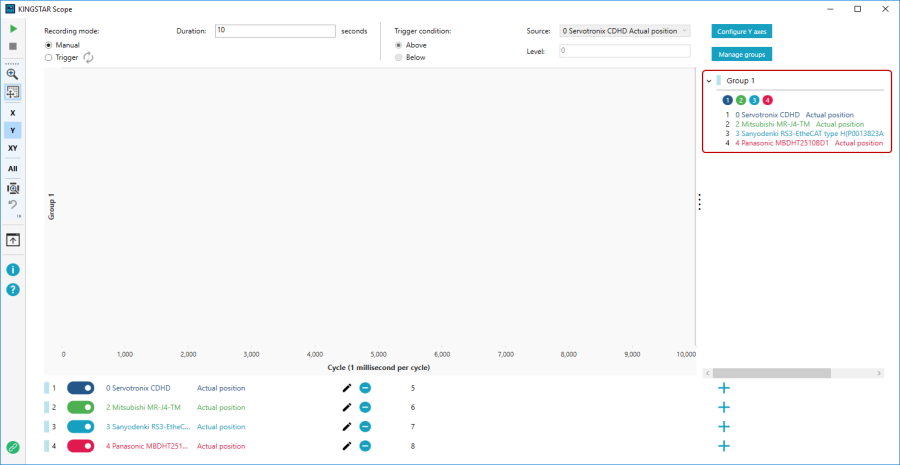Screen dimensions: 900x465
Task: Click the Configure Y axes button
Action: (741, 31)
